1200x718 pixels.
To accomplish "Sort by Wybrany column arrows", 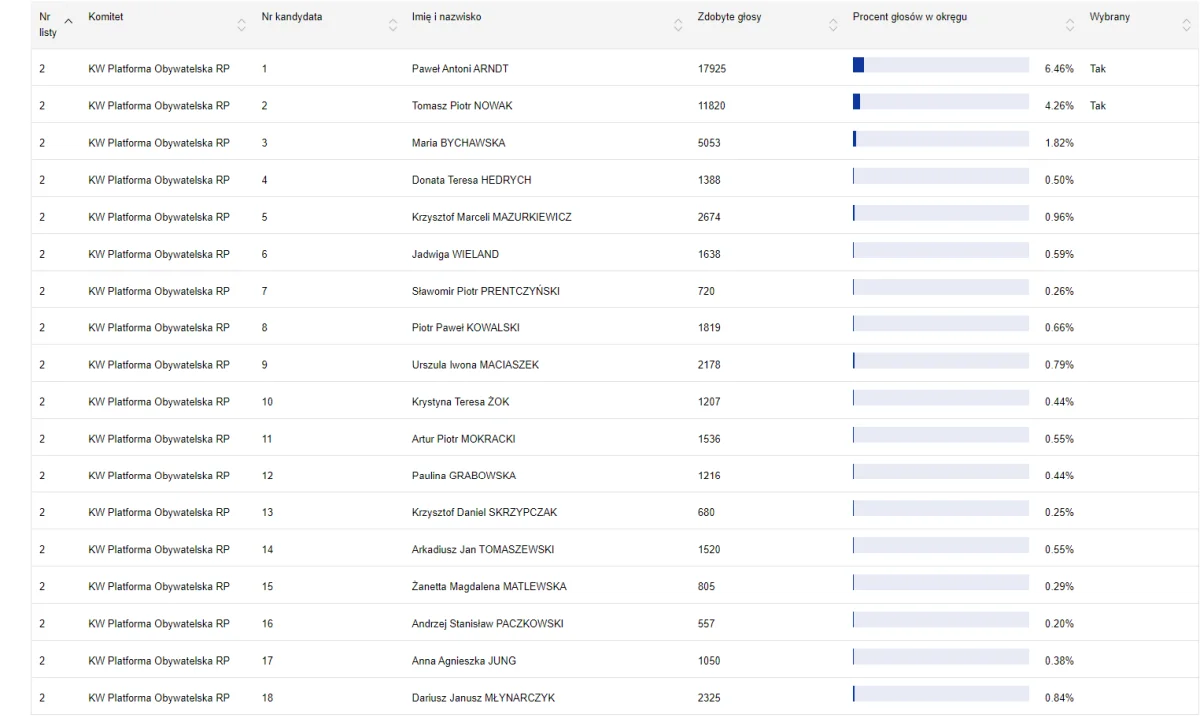I will tap(1186, 25).
